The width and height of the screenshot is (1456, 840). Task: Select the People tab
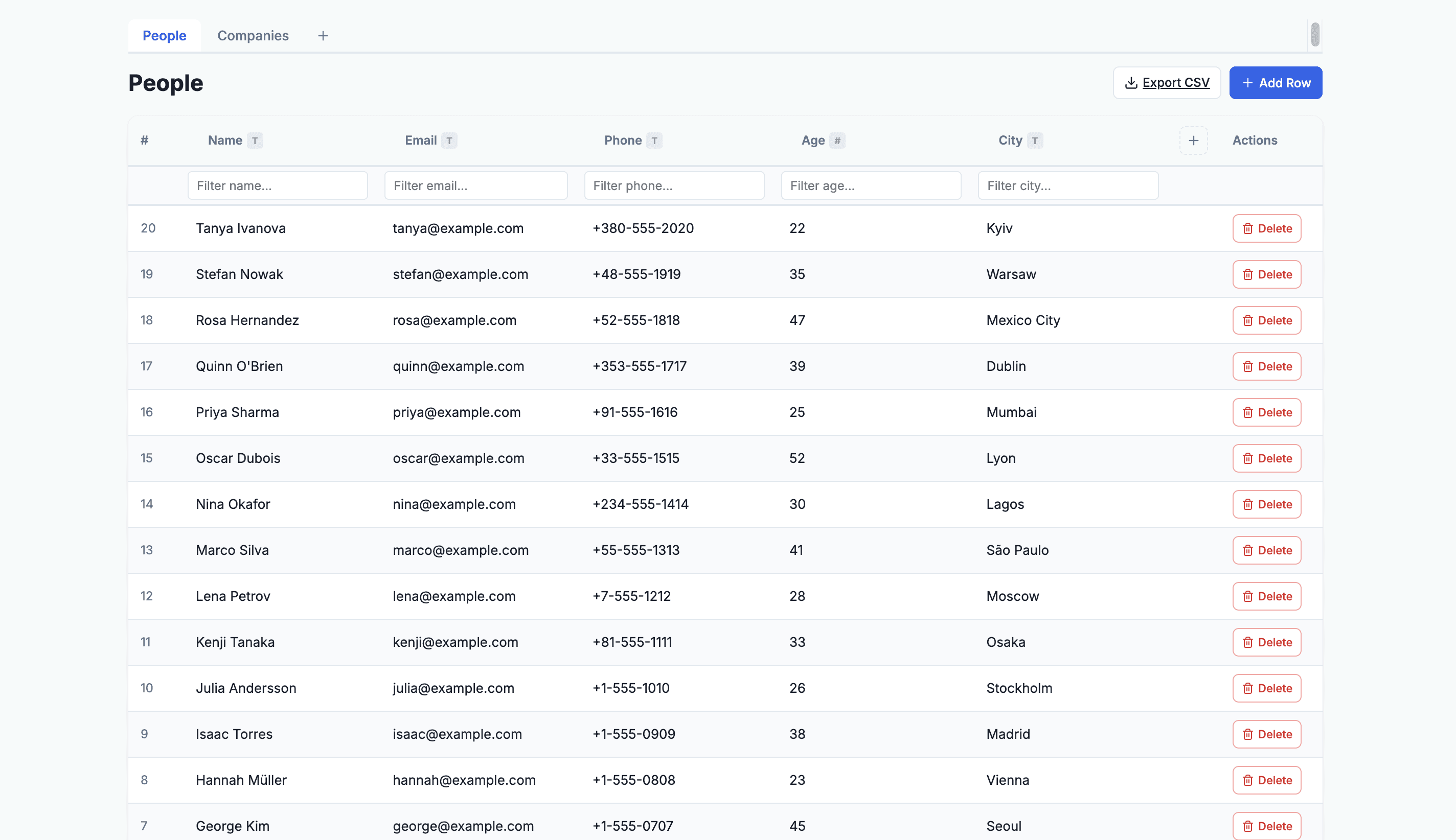[165, 36]
